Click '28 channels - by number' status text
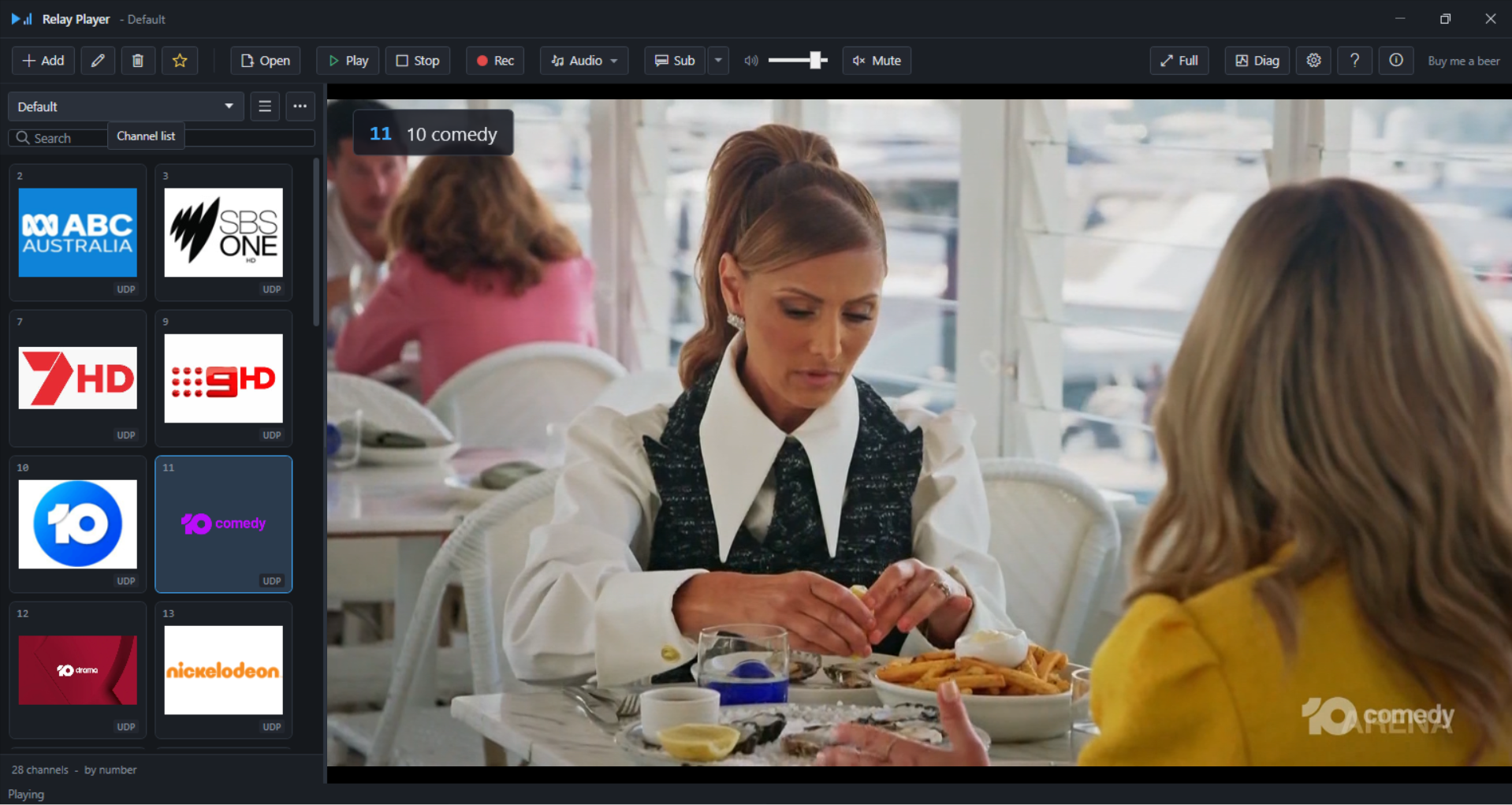1512x805 pixels. pyautogui.click(x=74, y=770)
